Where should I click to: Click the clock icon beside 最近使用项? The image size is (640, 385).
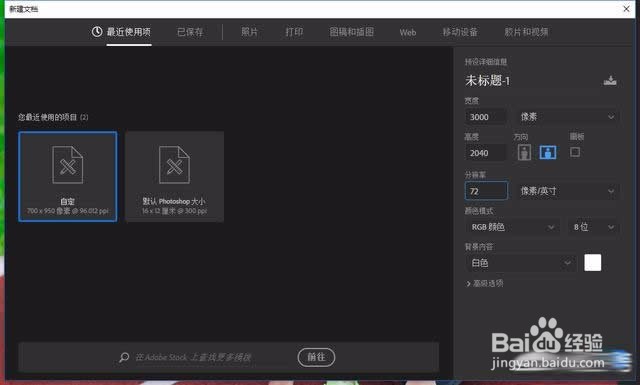point(97,31)
